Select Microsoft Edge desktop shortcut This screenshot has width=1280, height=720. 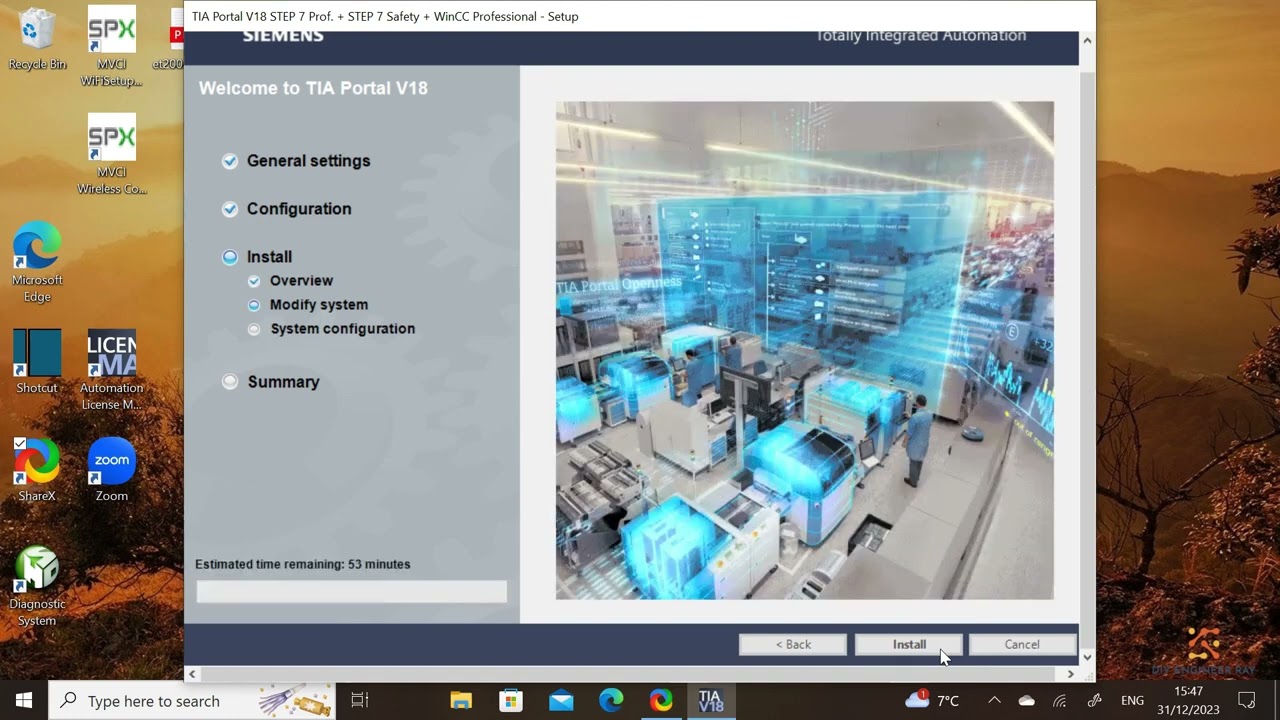pos(37,263)
